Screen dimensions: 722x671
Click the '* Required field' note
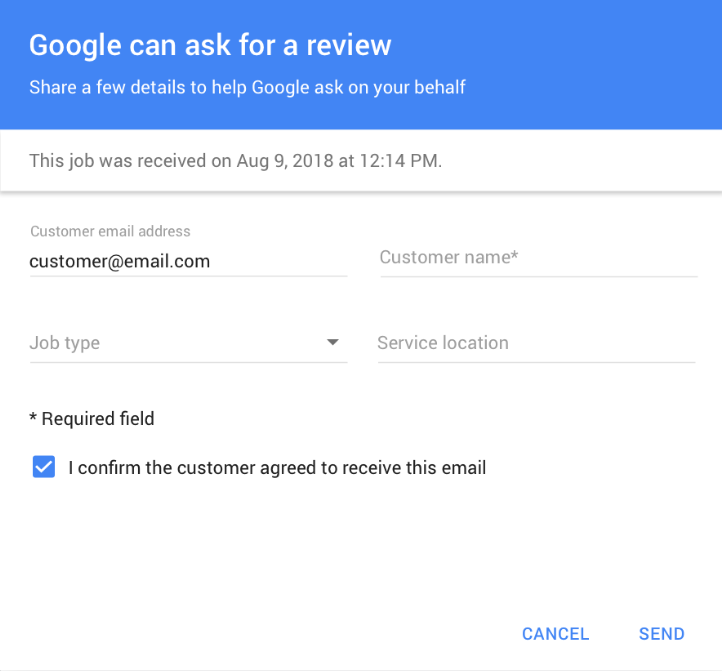tap(92, 419)
